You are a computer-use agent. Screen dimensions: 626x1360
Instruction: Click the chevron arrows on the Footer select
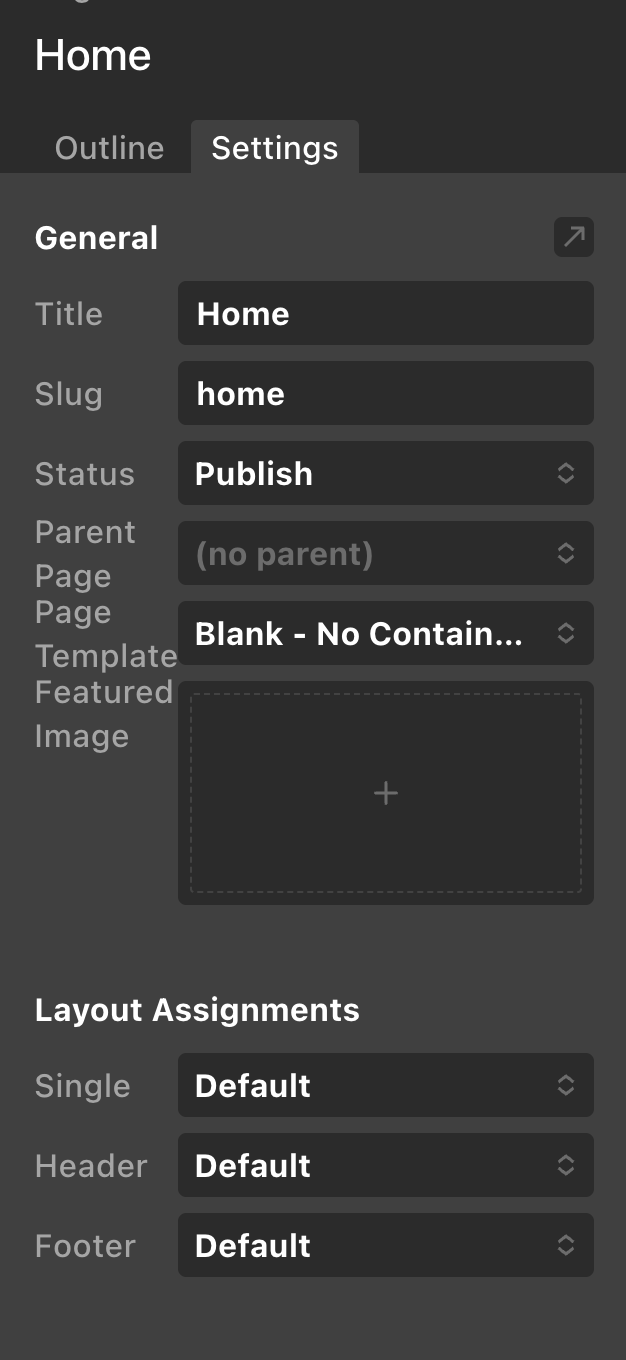[x=566, y=1245]
